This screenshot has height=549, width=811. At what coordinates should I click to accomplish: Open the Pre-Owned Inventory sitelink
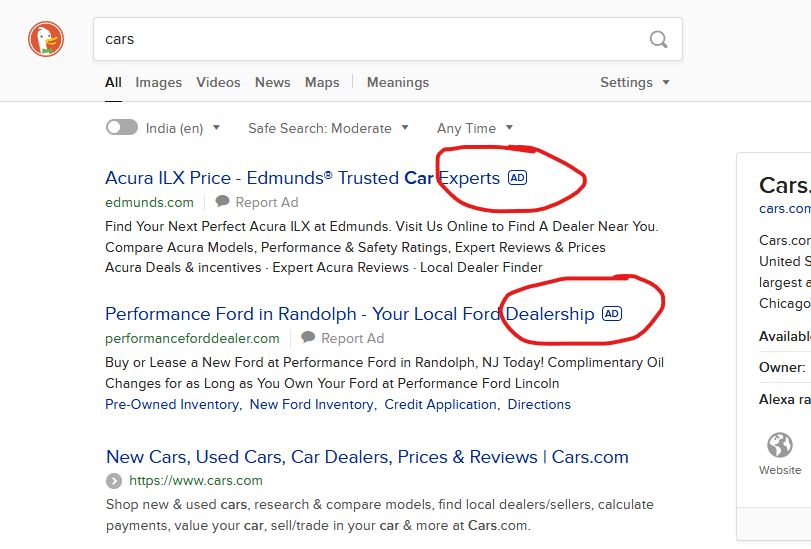coord(173,404)
